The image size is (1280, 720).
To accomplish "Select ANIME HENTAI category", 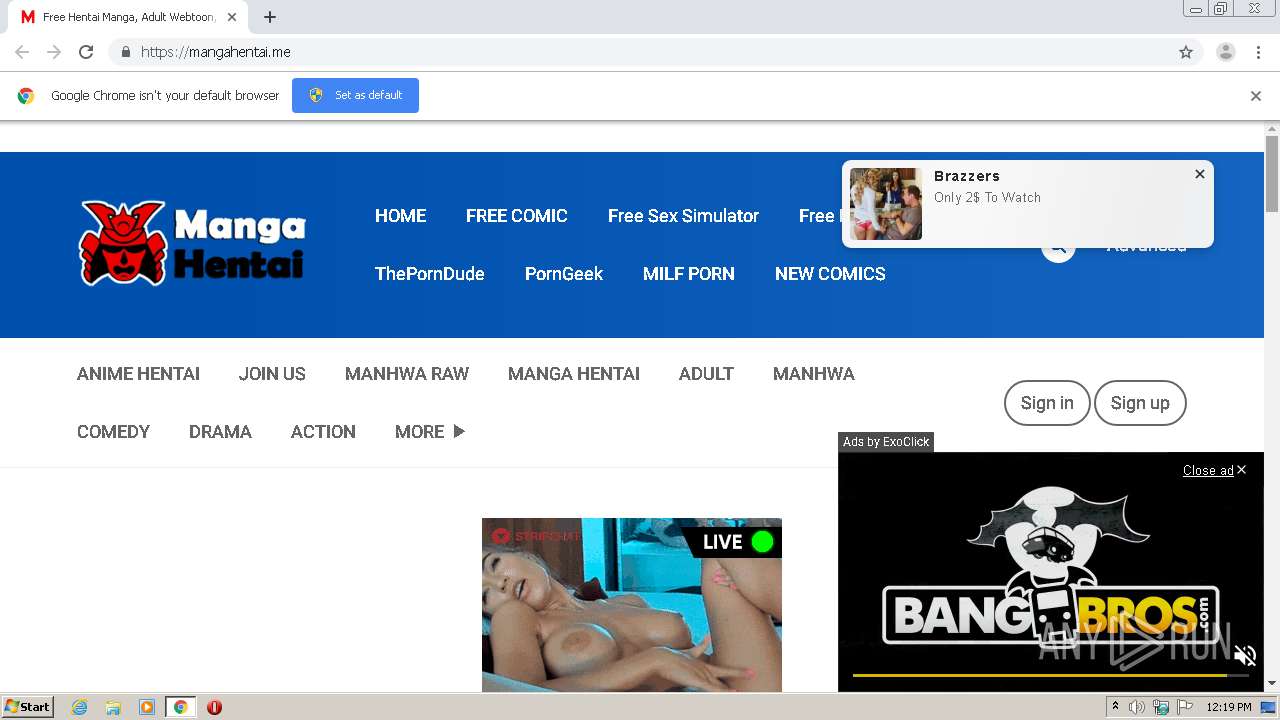I will pyautogui.click(x=138, y=374).
